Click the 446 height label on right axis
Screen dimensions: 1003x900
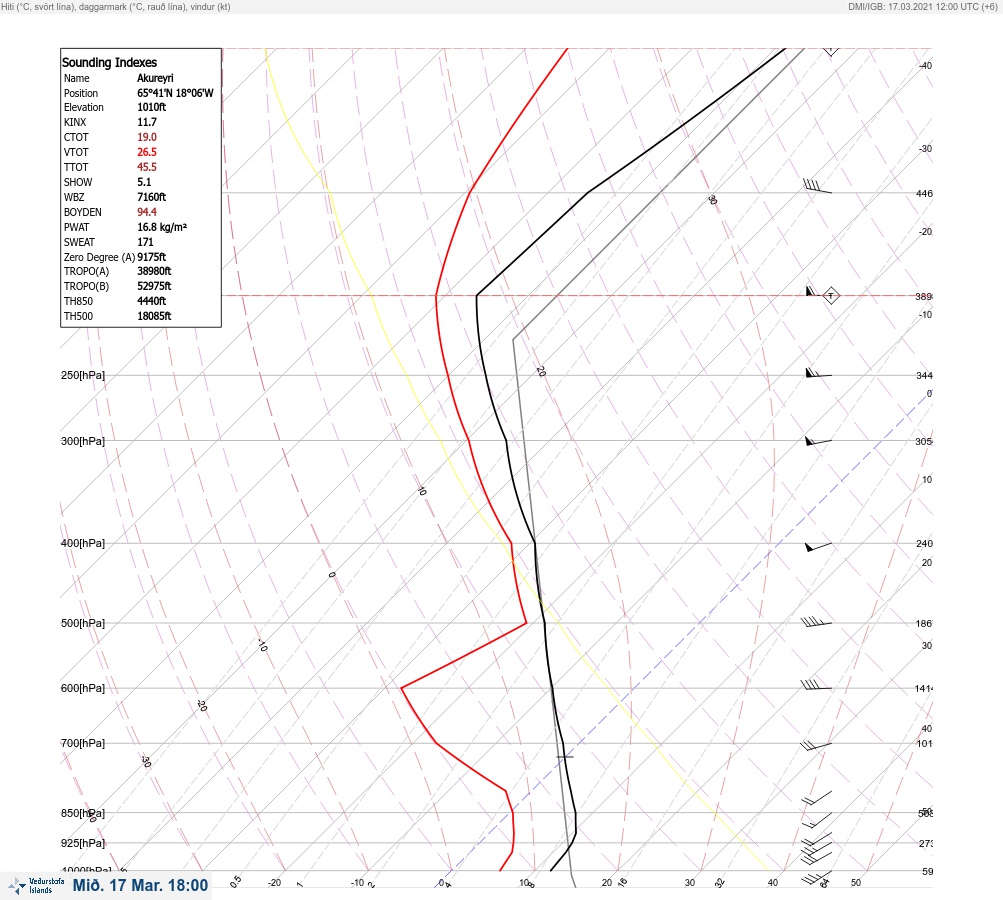pyautogui.click(x=924, y=193)
